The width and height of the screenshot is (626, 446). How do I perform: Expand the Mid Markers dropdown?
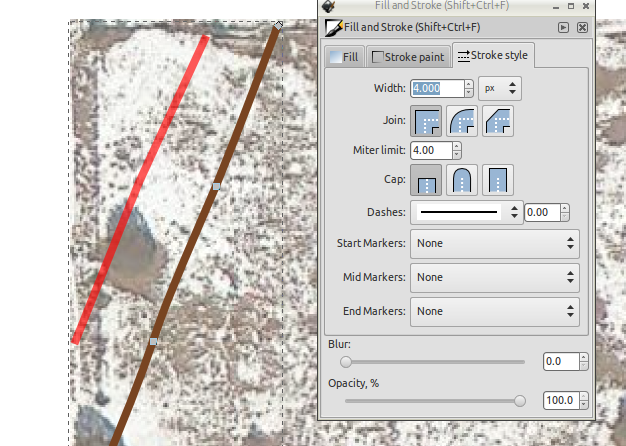[x=494, y=277]
